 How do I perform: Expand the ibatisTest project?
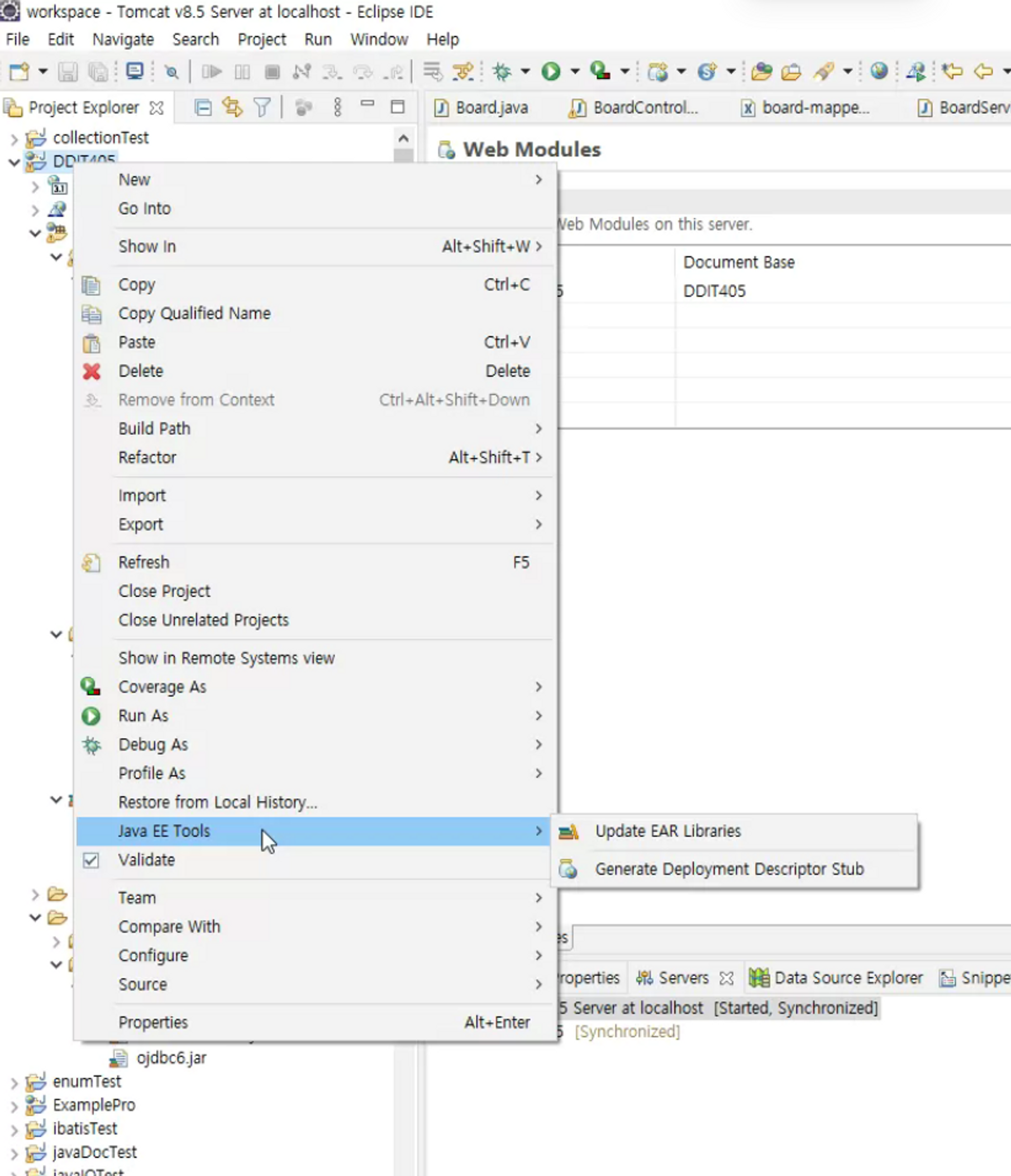click(15, 1130)
